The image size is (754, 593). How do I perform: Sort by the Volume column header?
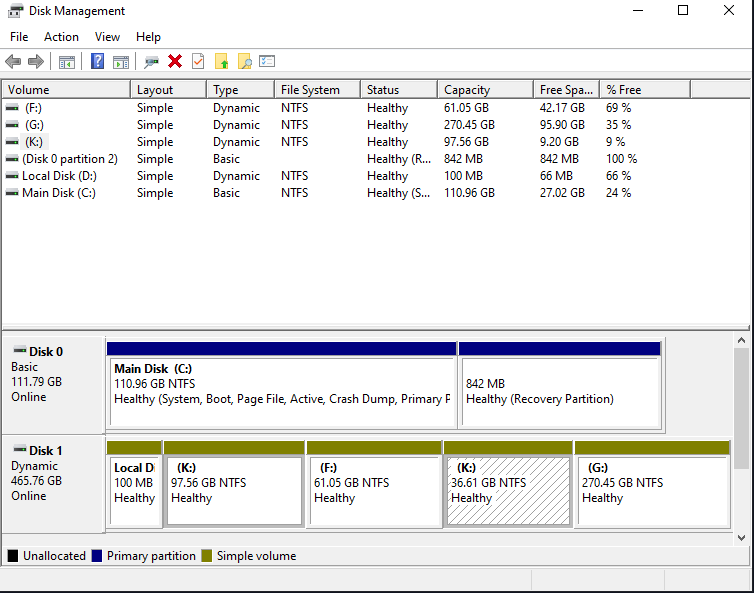pyautogui.click(x=66, y=89)
